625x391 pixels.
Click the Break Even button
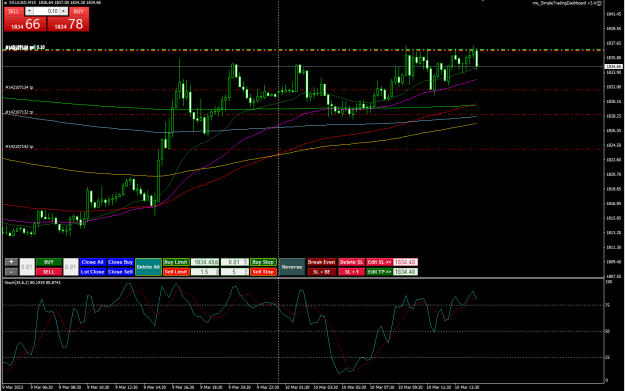pos(321,262)
